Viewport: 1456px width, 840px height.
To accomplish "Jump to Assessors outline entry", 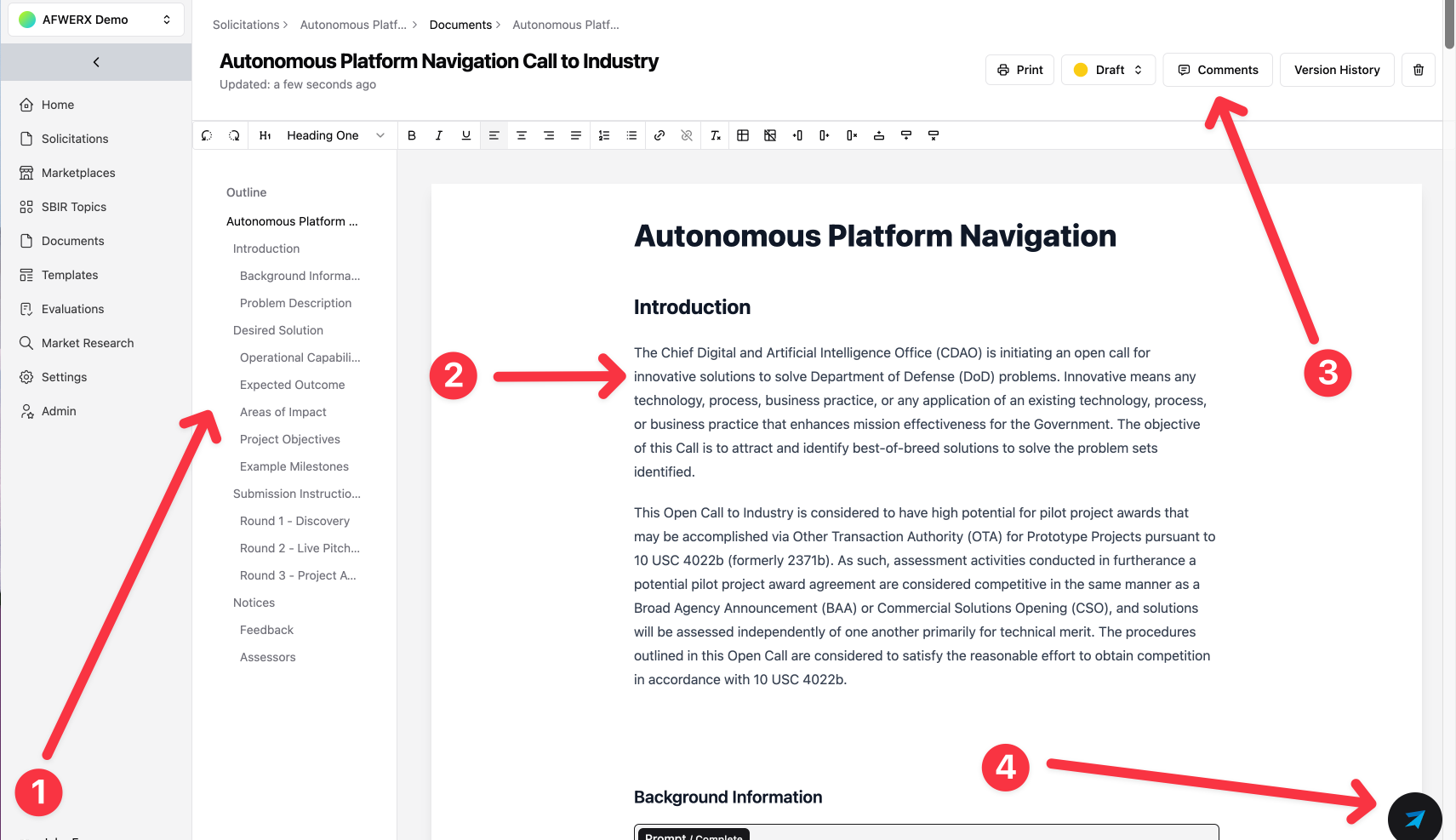I will (x=267, y=657).
